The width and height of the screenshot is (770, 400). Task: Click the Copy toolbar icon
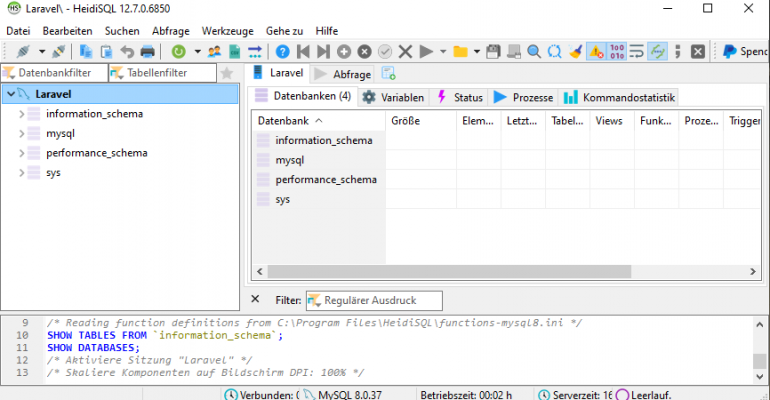pos(86,52)
